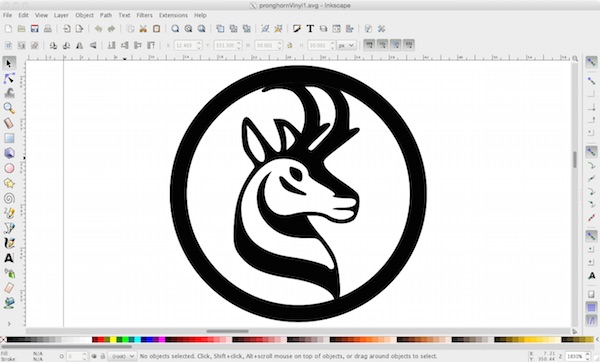Open the (root) layer dropdown
This screenshot has width=600, height=362.
[x=122, y=356]
